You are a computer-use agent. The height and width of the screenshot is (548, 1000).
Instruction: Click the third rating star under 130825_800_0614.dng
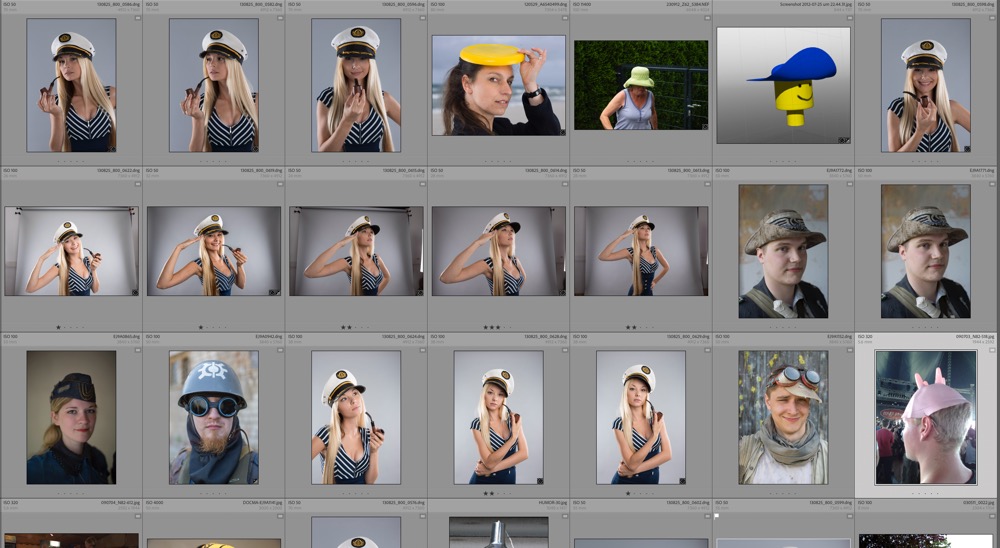point(499,327)
